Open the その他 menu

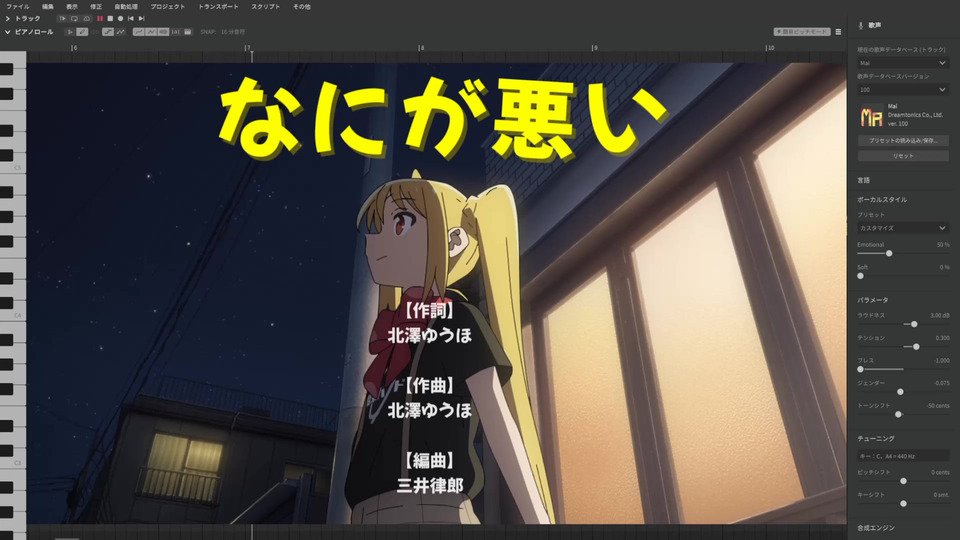click(x=301, y=7)
